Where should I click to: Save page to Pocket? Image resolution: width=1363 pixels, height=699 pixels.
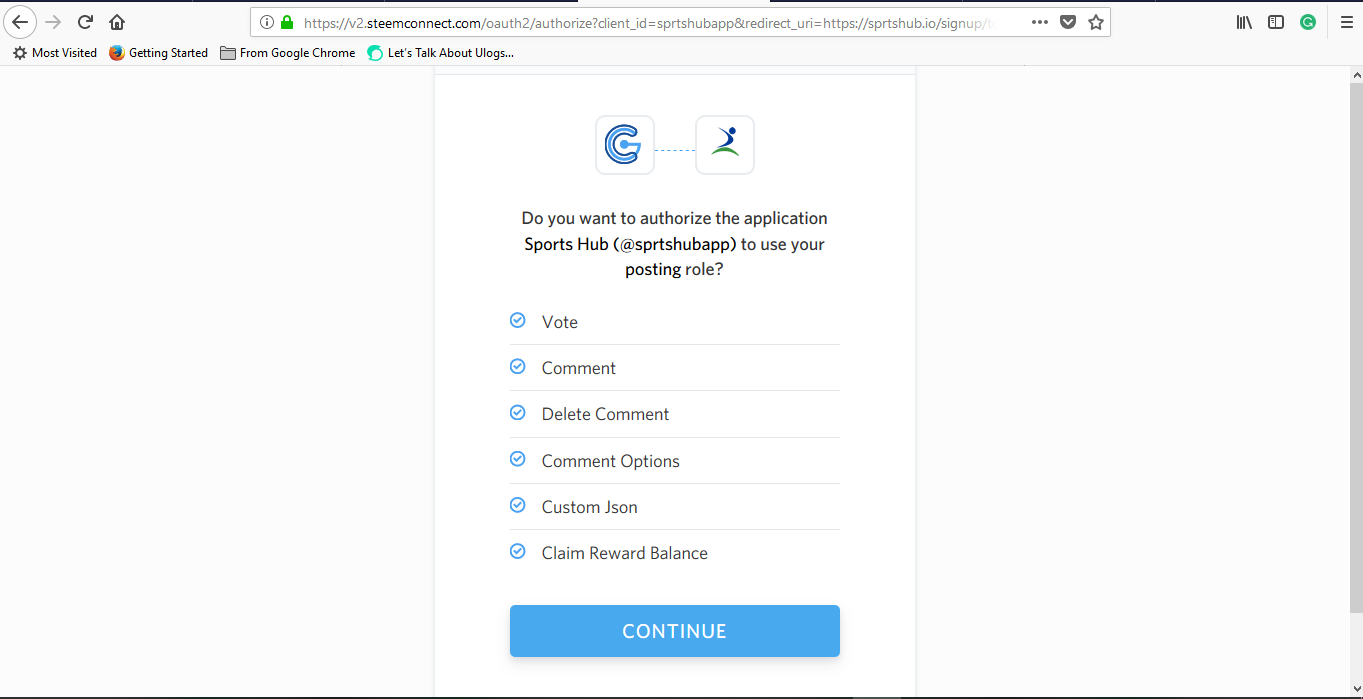pos(1068,22)
